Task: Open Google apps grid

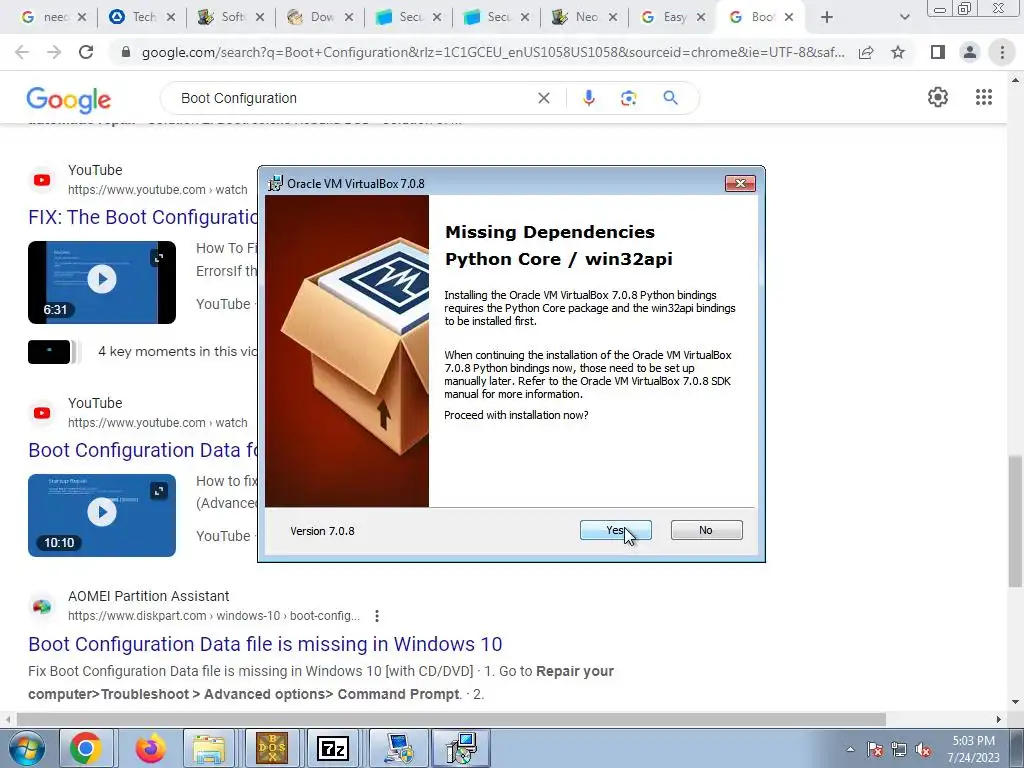Action: [x=984, y=97]
